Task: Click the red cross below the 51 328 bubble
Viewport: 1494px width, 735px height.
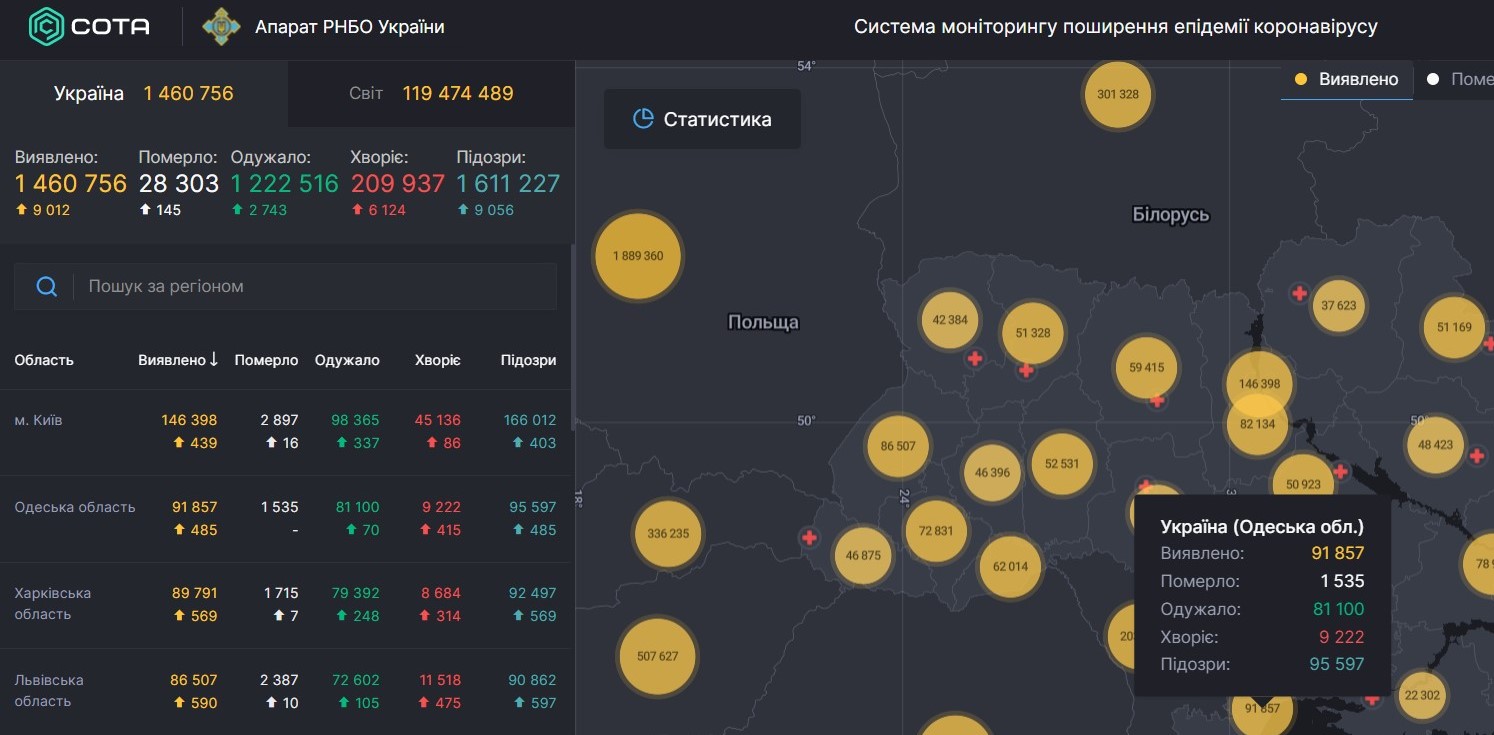Action: [1025, 370]
